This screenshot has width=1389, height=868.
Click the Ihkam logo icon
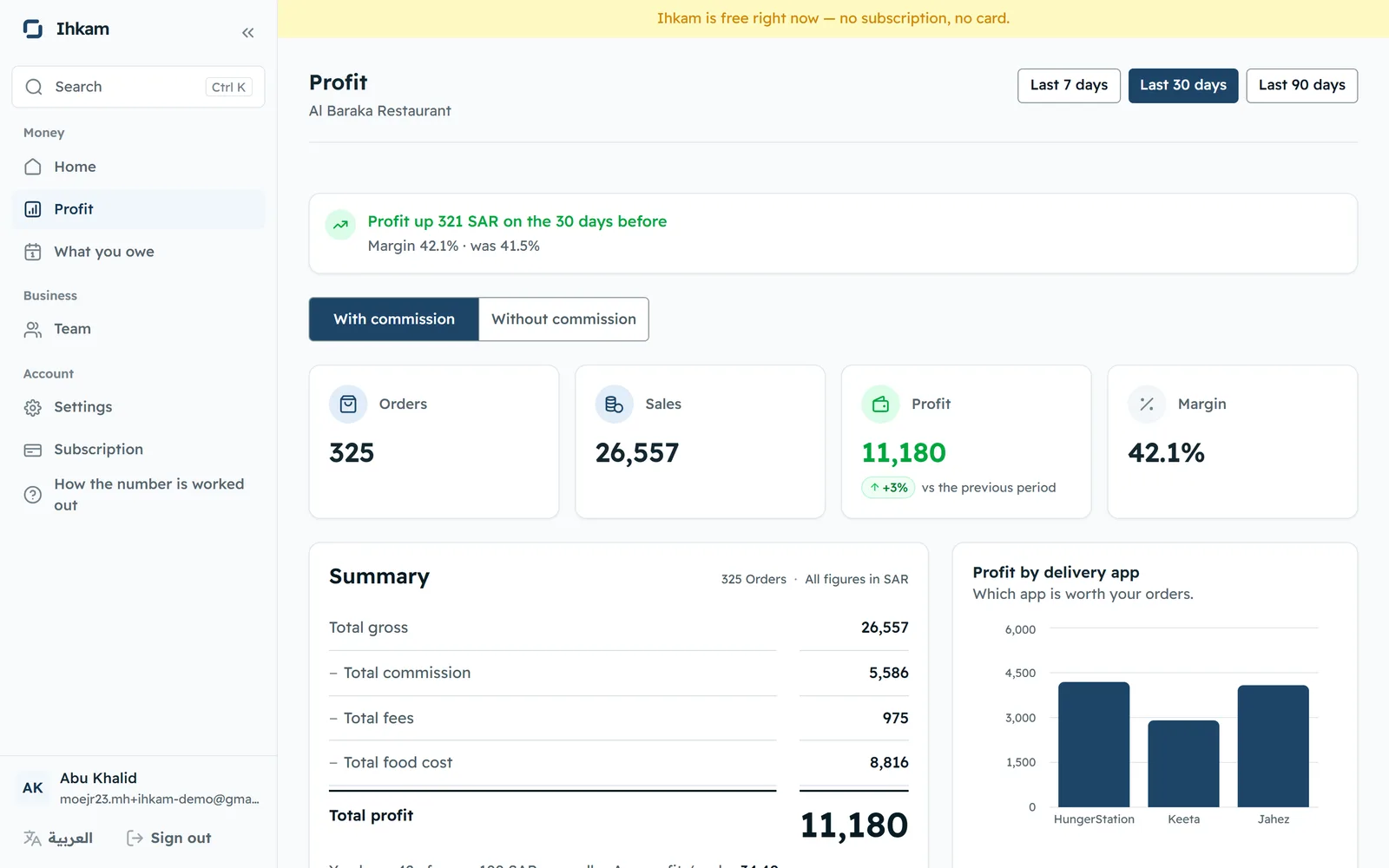(33, 29)
